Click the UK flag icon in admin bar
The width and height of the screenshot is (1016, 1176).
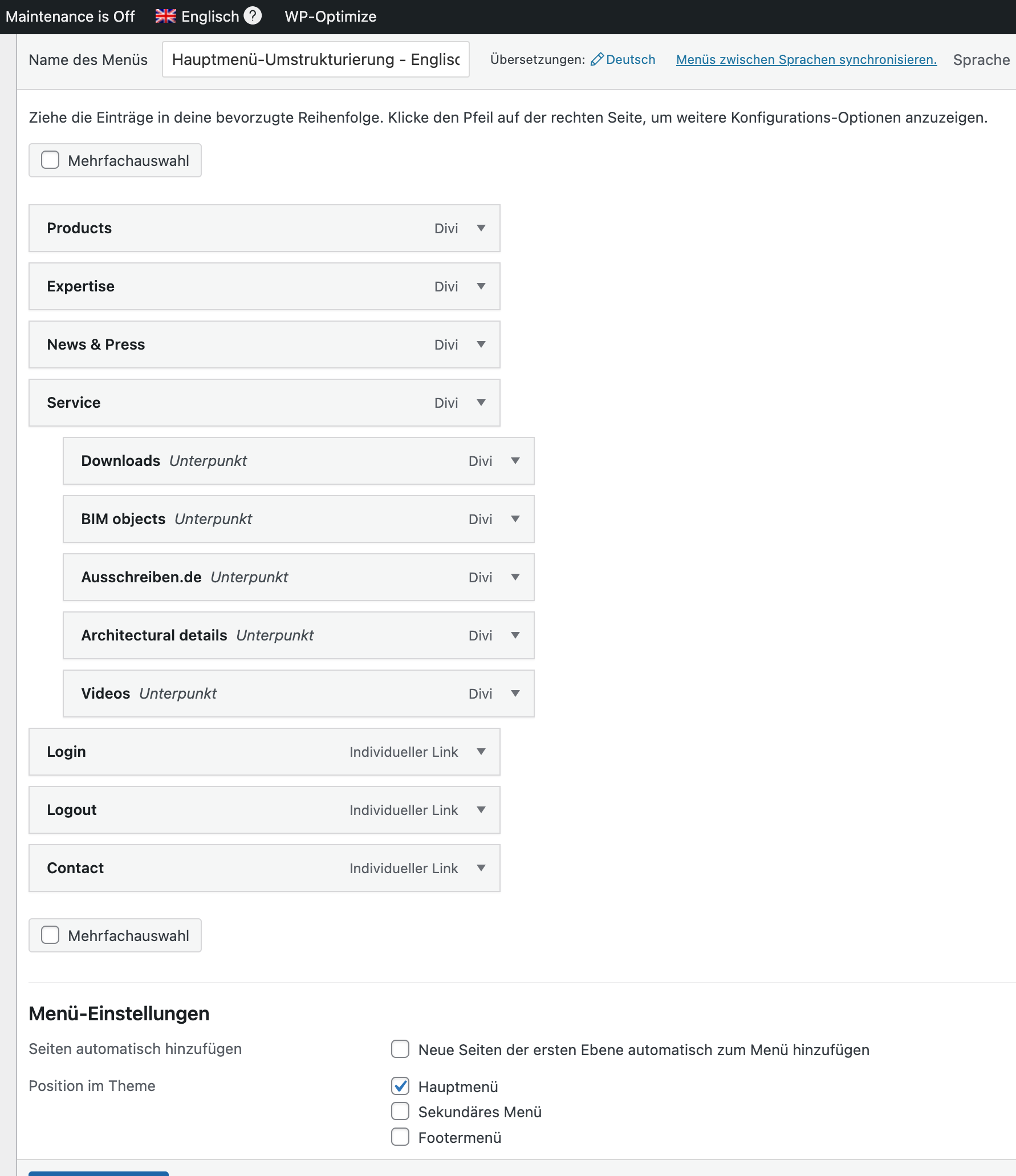tap(165, 16)
